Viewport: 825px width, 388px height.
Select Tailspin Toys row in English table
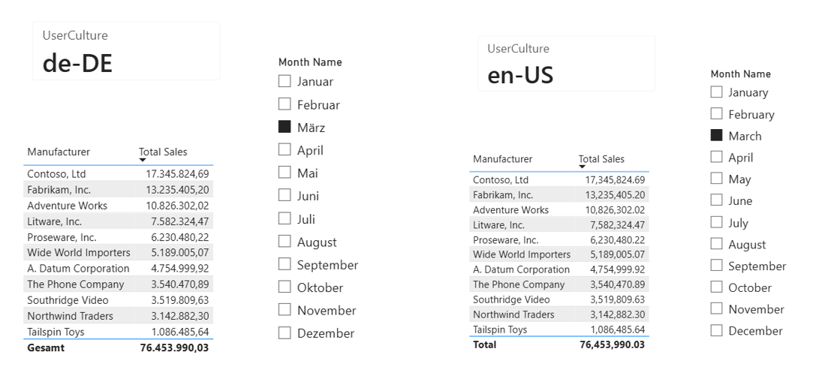(559, 330)
